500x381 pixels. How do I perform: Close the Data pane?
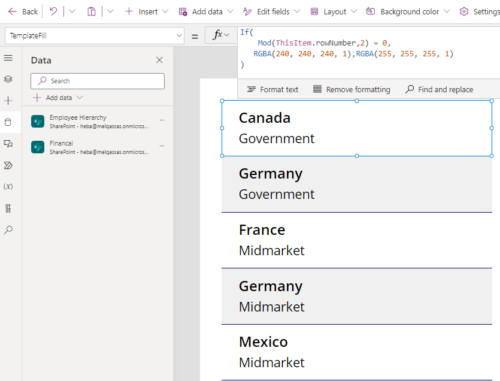159,60
